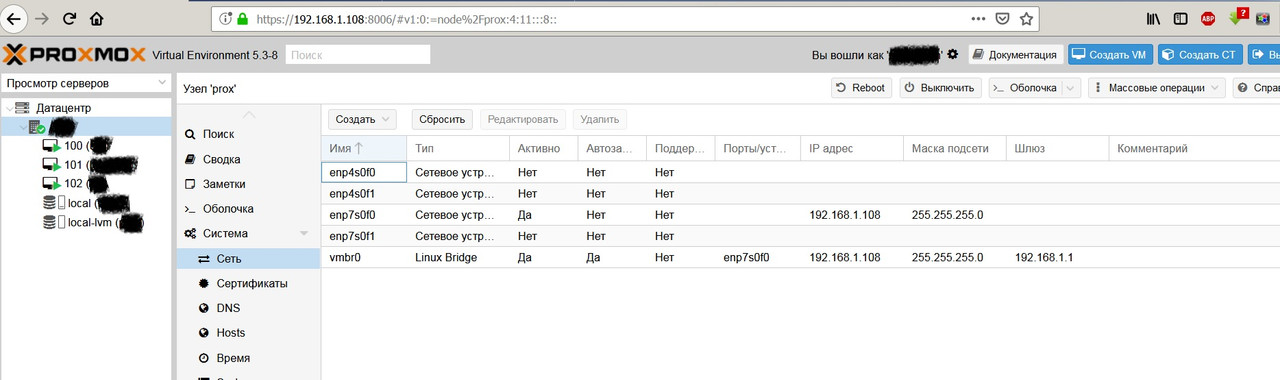Sort by the Type column header
The image size is (1280, 380).
point(457,148)
